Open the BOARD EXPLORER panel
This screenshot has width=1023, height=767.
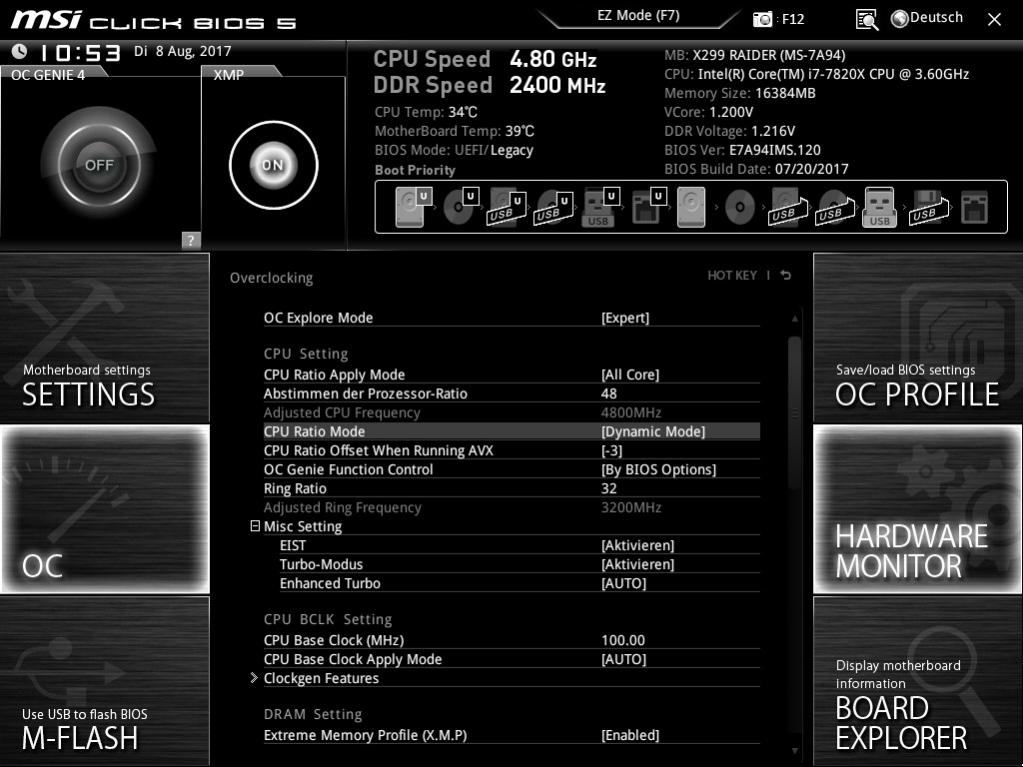[x=918, y=680]
